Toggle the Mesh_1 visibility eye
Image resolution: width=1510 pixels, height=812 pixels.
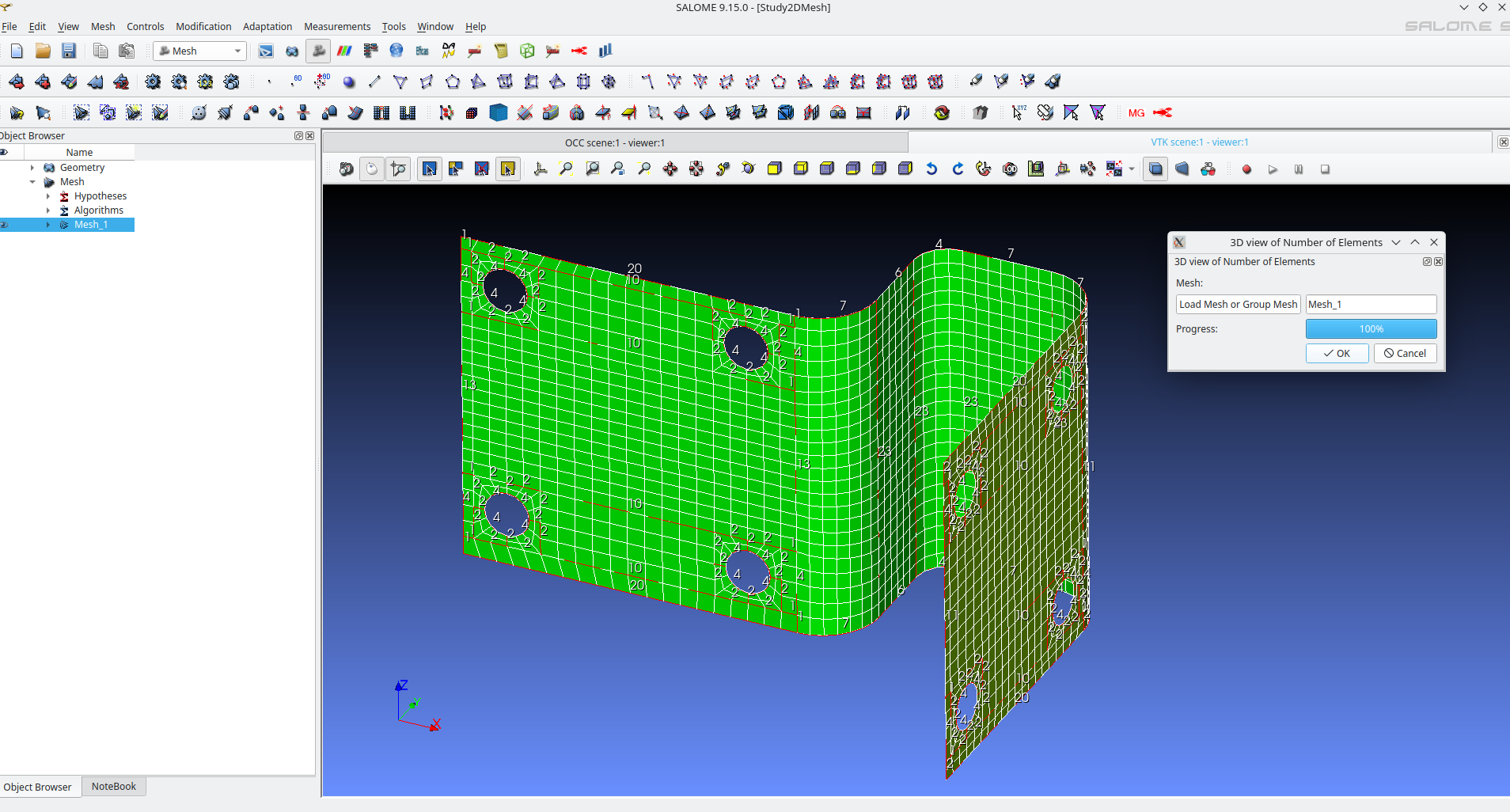(x=5, y=225)
